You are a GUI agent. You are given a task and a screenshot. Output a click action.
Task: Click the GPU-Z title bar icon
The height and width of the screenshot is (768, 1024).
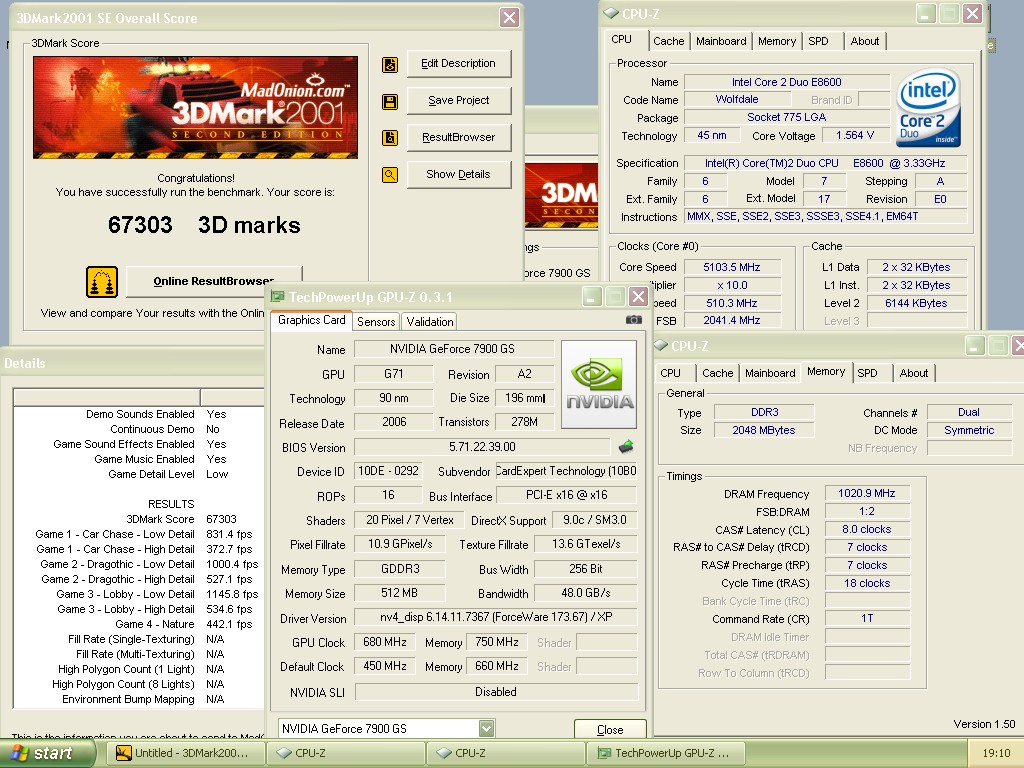278,297
